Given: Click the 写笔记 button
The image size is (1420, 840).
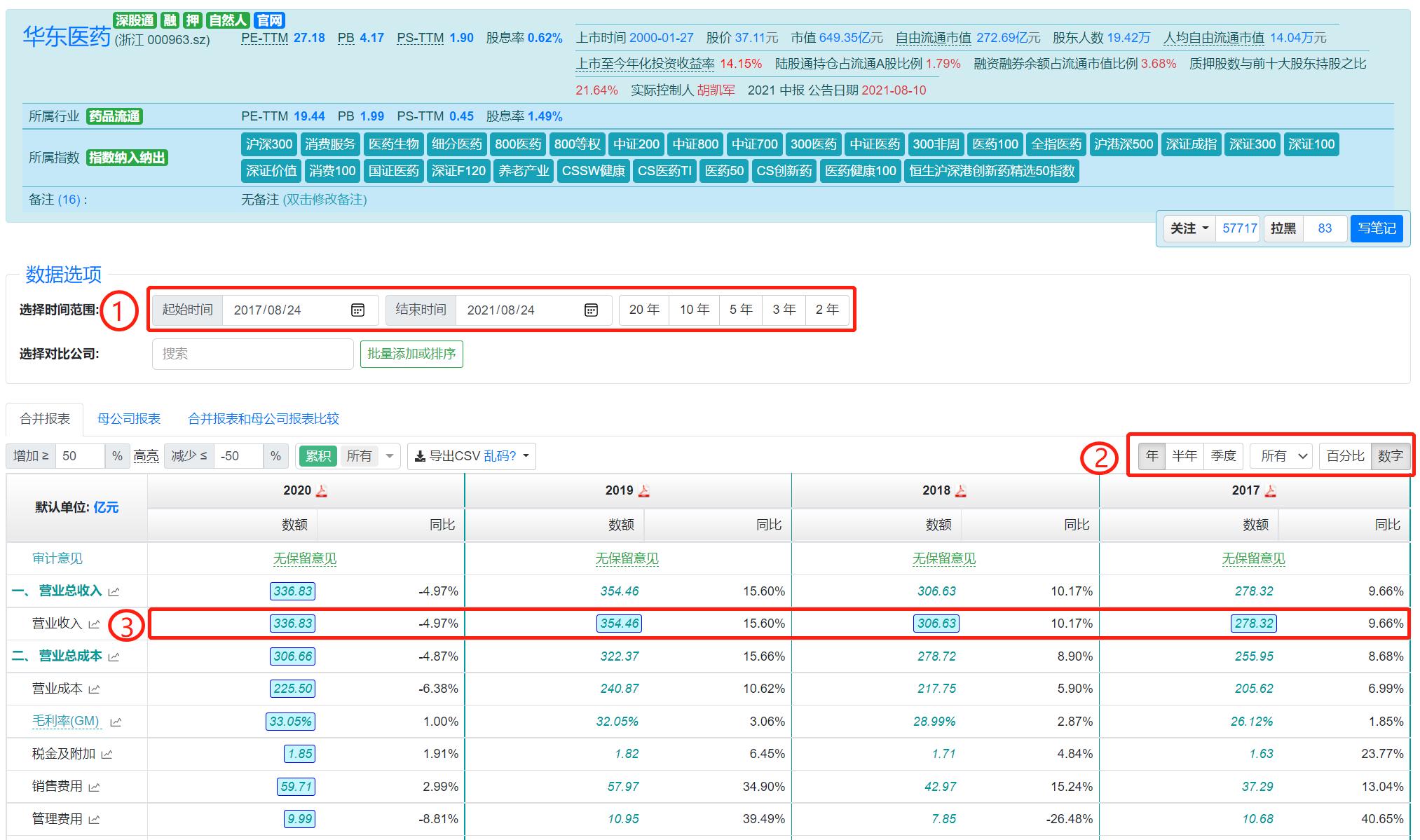Looking at the screenshot, I should coord(1376,228).
